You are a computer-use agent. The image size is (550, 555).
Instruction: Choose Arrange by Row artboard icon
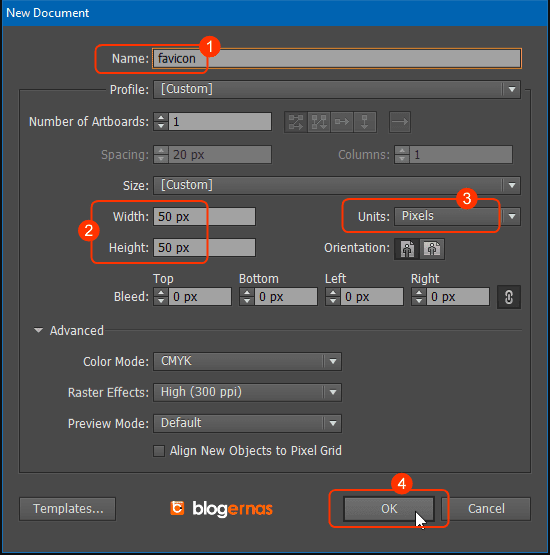[x=342, y=122]
